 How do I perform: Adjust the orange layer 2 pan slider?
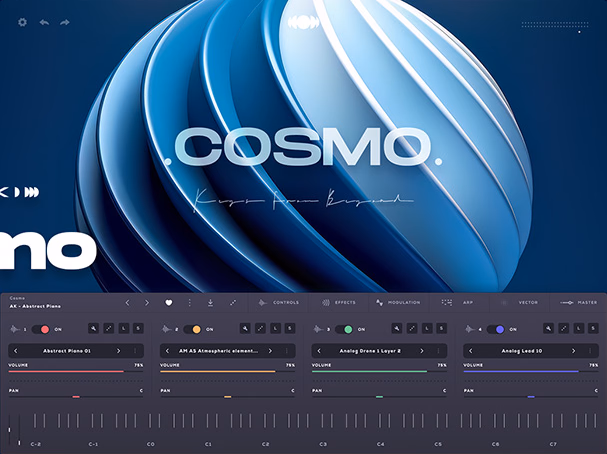[228, 397]
